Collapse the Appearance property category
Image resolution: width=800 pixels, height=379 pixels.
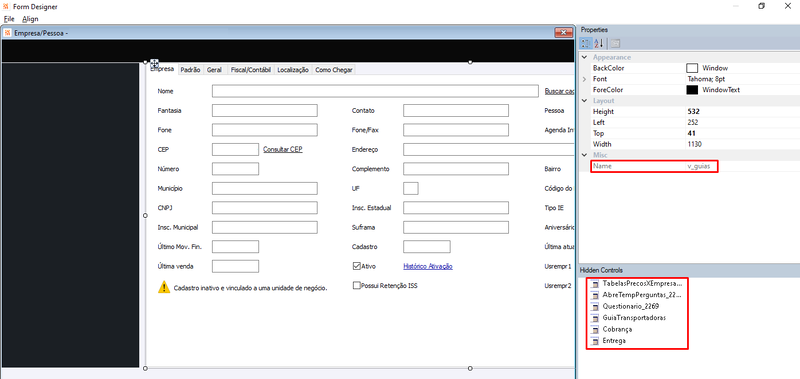584,58
